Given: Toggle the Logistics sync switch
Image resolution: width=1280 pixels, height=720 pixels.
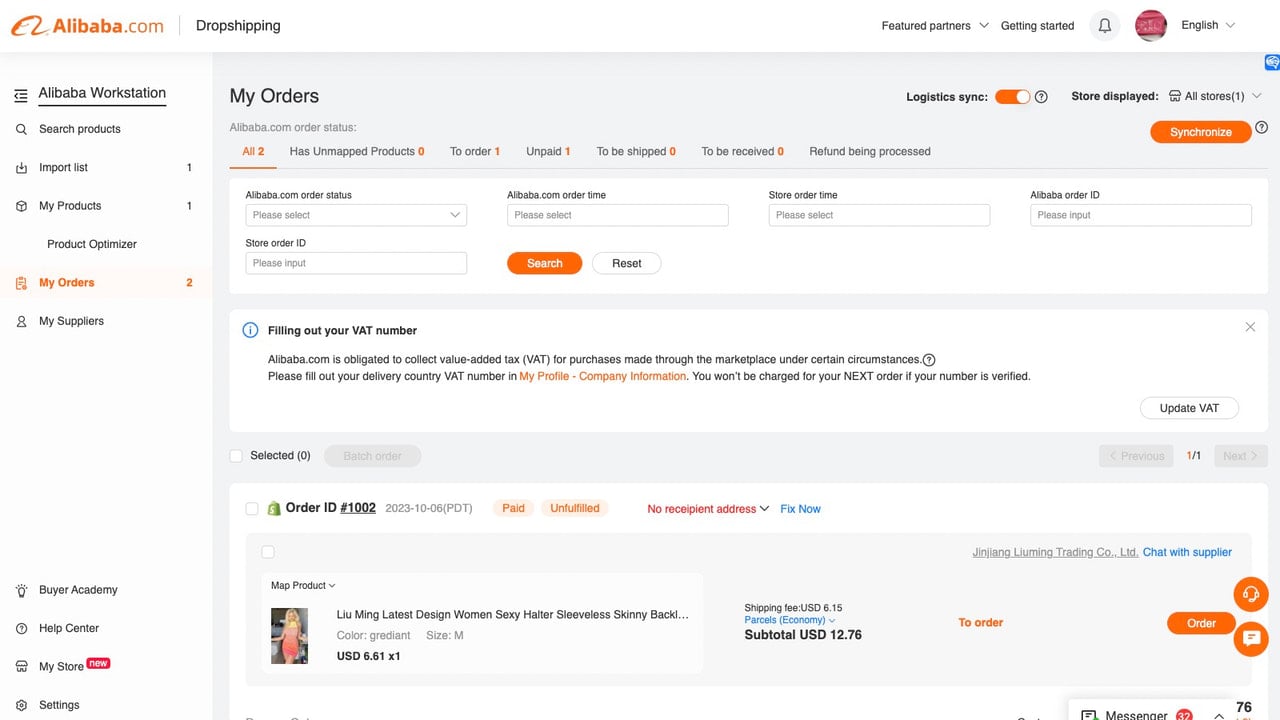Looking at the screenshot, I should (x=1012, y=97).
